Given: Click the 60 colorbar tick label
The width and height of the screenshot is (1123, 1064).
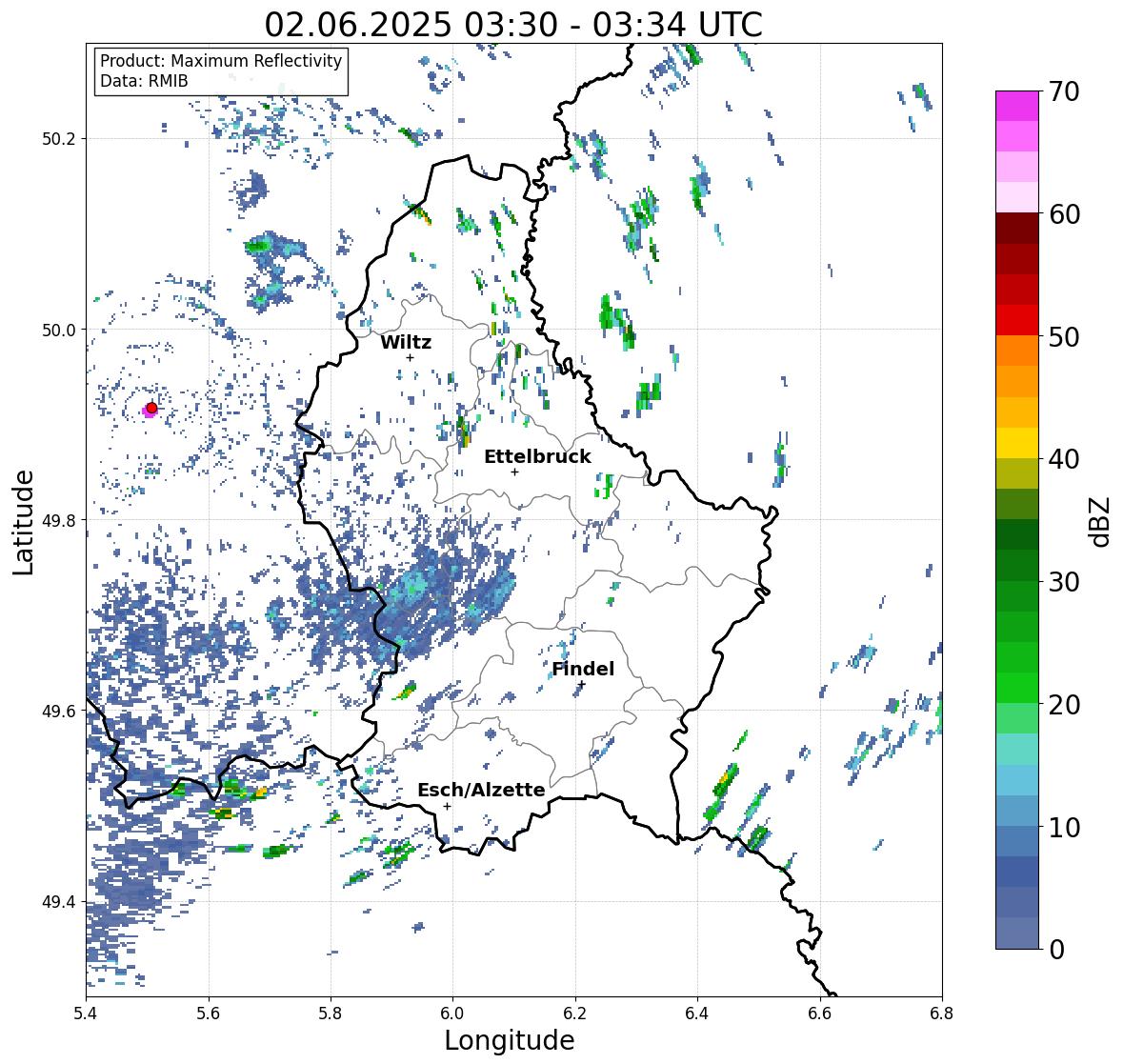Looking at the screenshot, I should point(1064,214).
